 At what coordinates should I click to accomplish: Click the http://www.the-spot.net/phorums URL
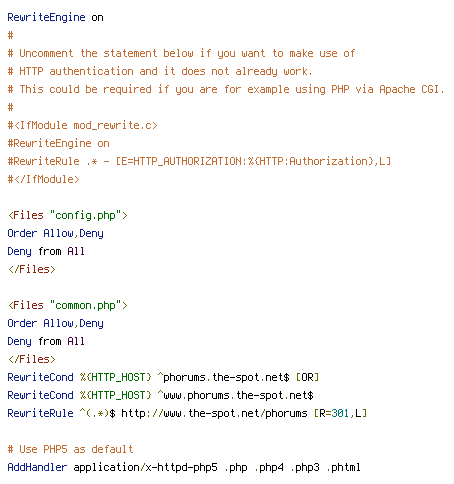point(214,413)
